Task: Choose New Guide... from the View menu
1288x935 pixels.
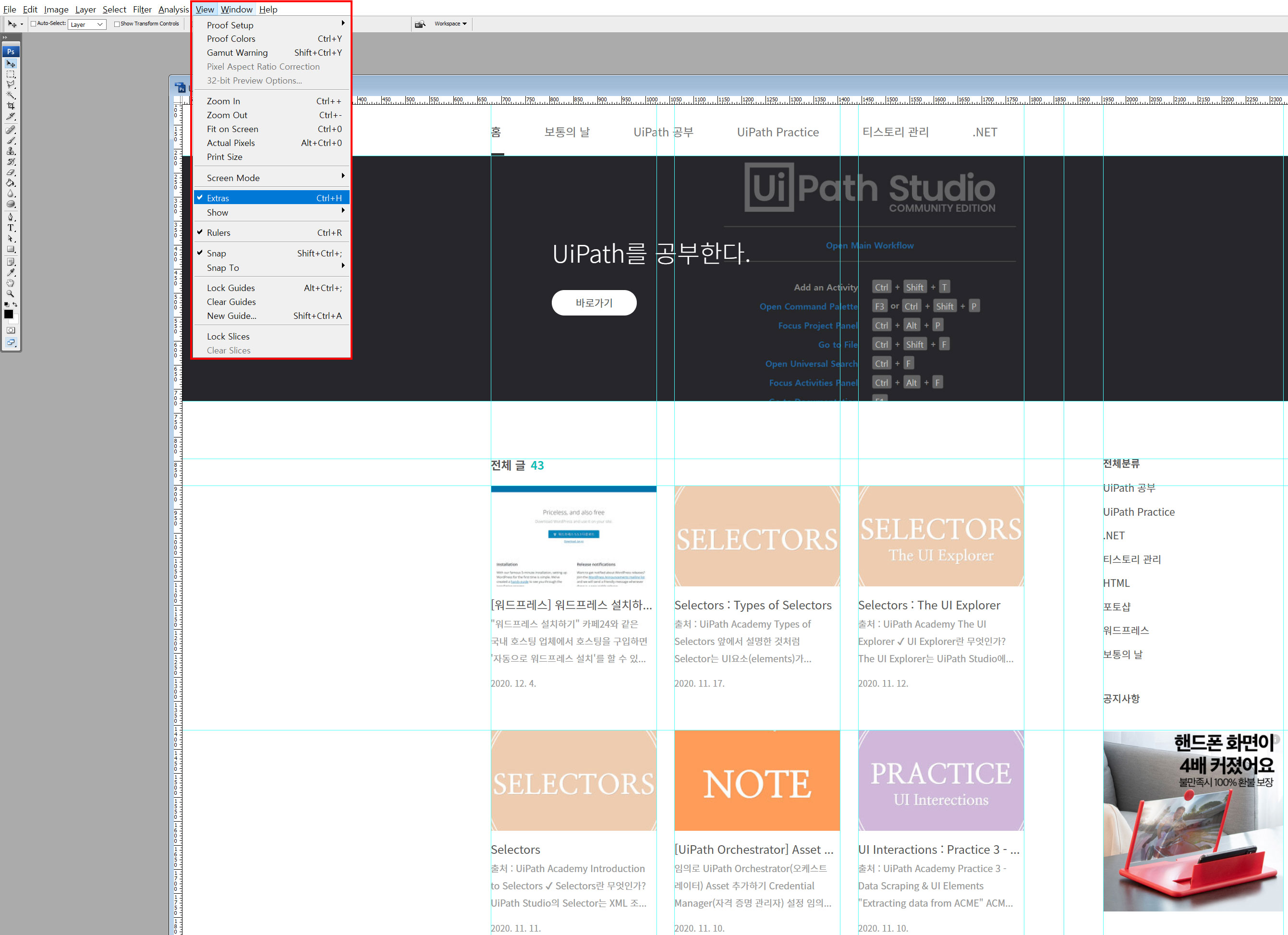Action: click(271, 316)
